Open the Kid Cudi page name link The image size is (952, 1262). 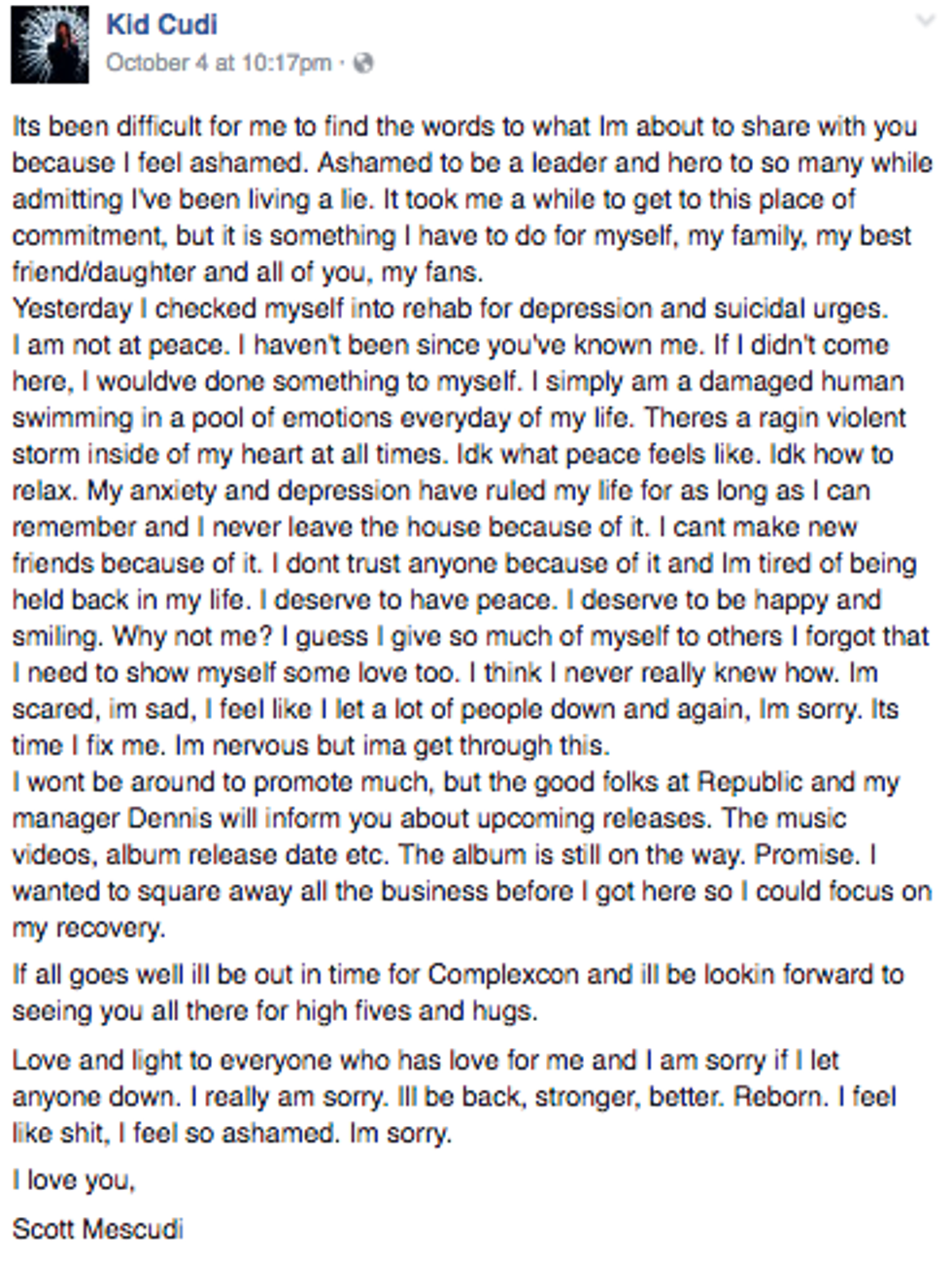pos(161,25)
